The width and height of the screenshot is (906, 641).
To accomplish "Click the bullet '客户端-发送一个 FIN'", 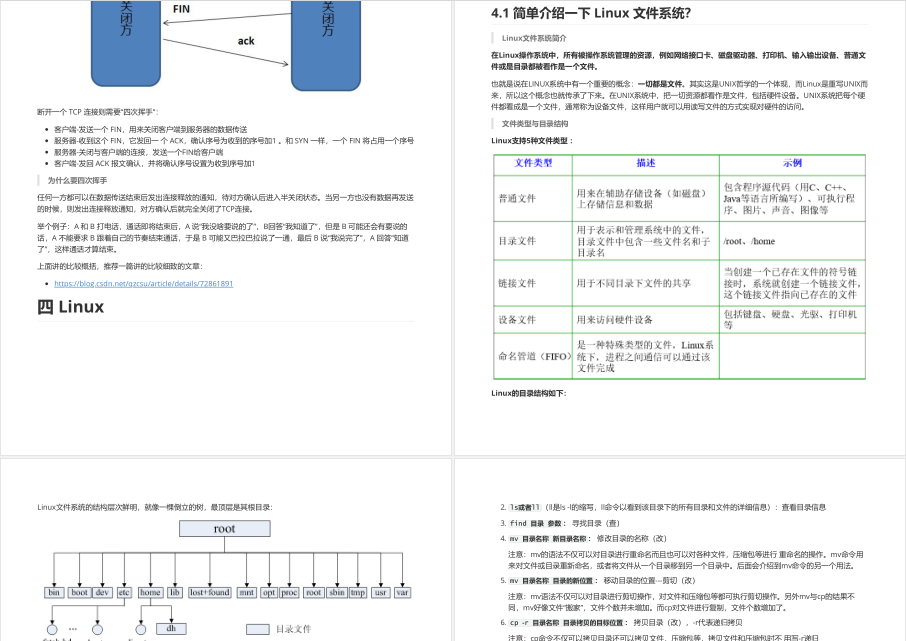I will 150,129.
